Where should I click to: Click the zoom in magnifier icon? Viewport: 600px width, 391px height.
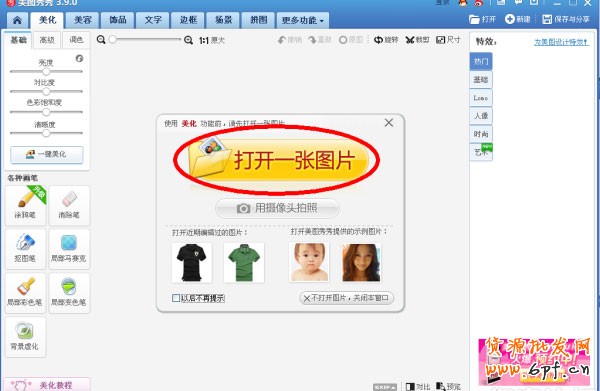188,40
